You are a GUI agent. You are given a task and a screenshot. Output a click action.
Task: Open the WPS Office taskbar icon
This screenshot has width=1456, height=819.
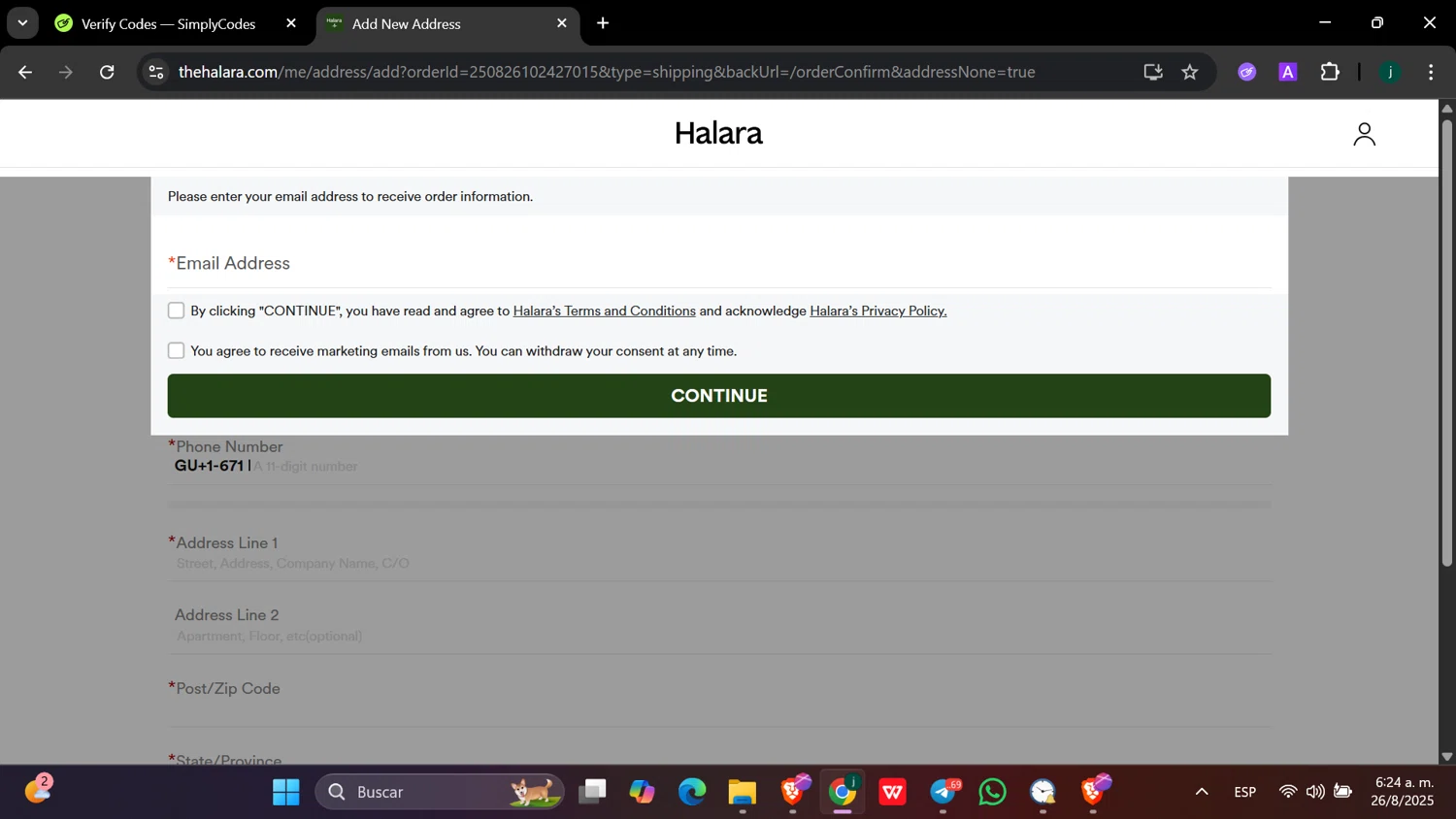(893, 792)
